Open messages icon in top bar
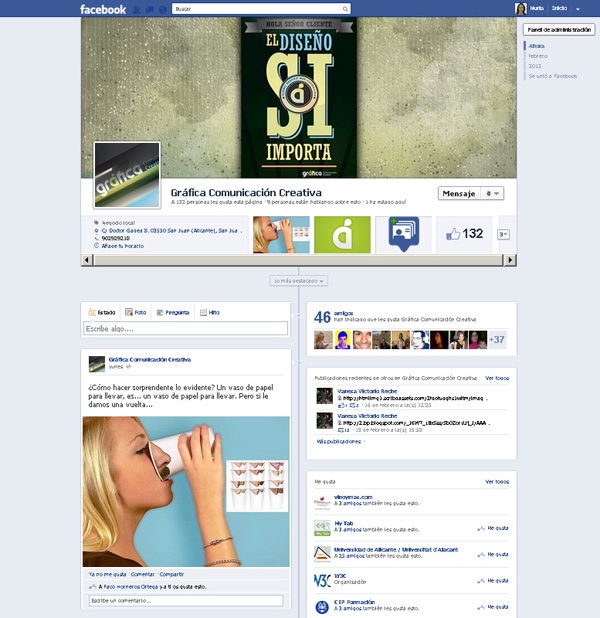This screenshot has width=600, height=618. 149,9
